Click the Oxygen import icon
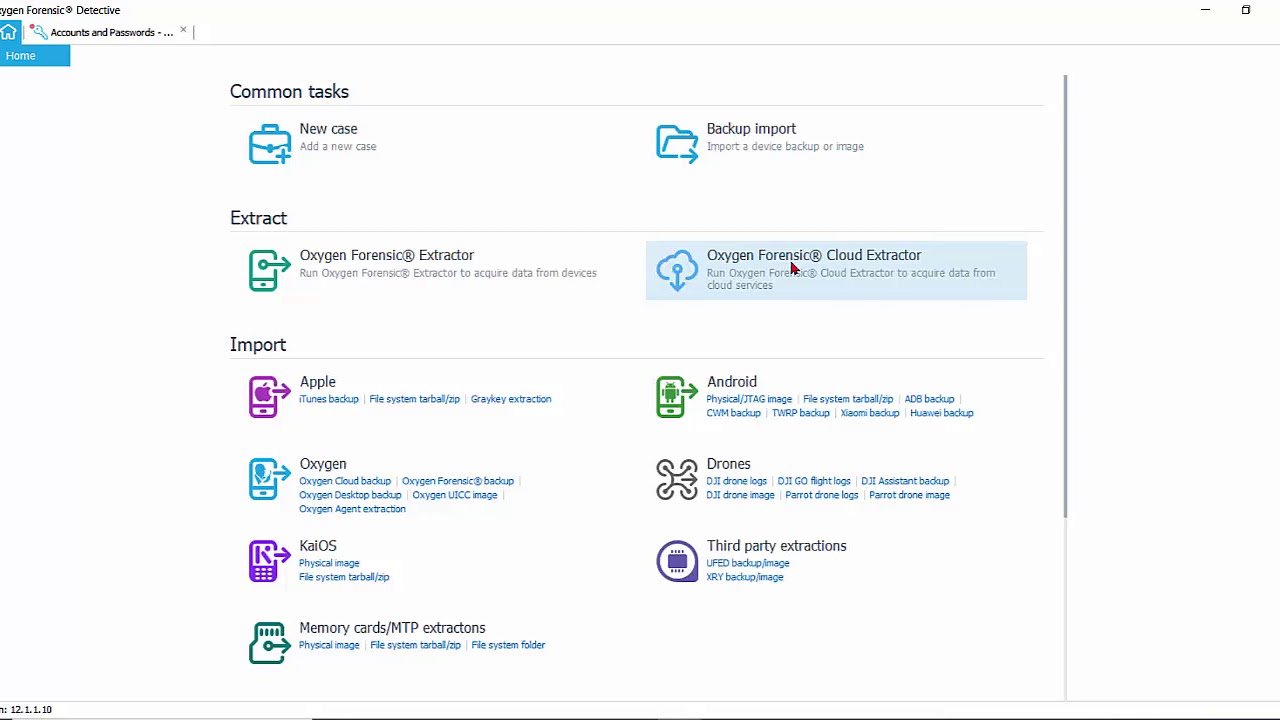This screenshot has height=720, width=1280. click(269, 479)
